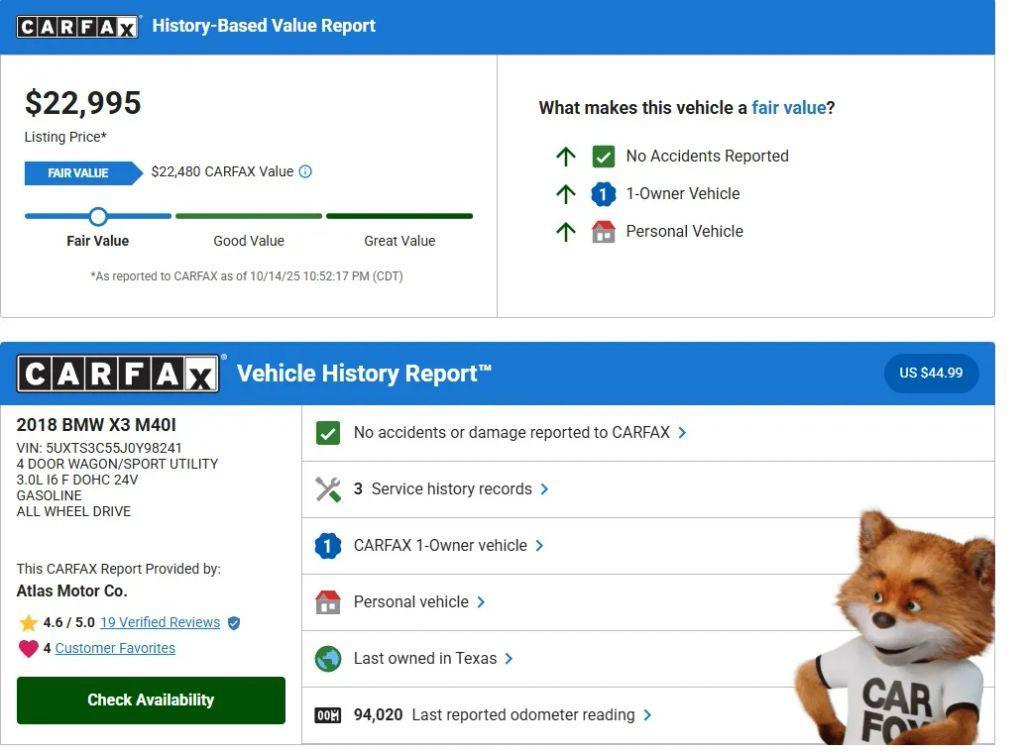Screen dimensions: 1024x753
Task: Click the 1-Owner blue badge icon in report
Action: point(328,546)
